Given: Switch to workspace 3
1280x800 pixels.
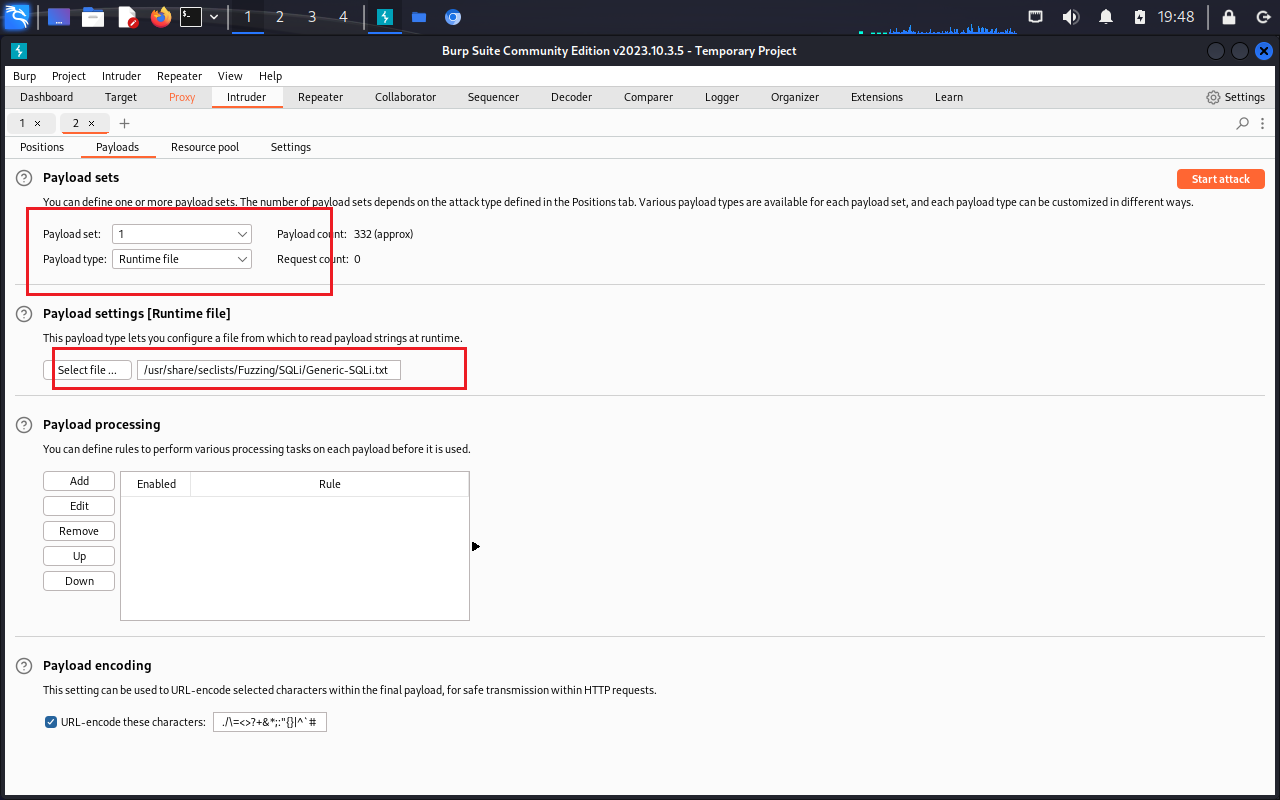Looking at the screenshot, I should click(x=312, y=17).
